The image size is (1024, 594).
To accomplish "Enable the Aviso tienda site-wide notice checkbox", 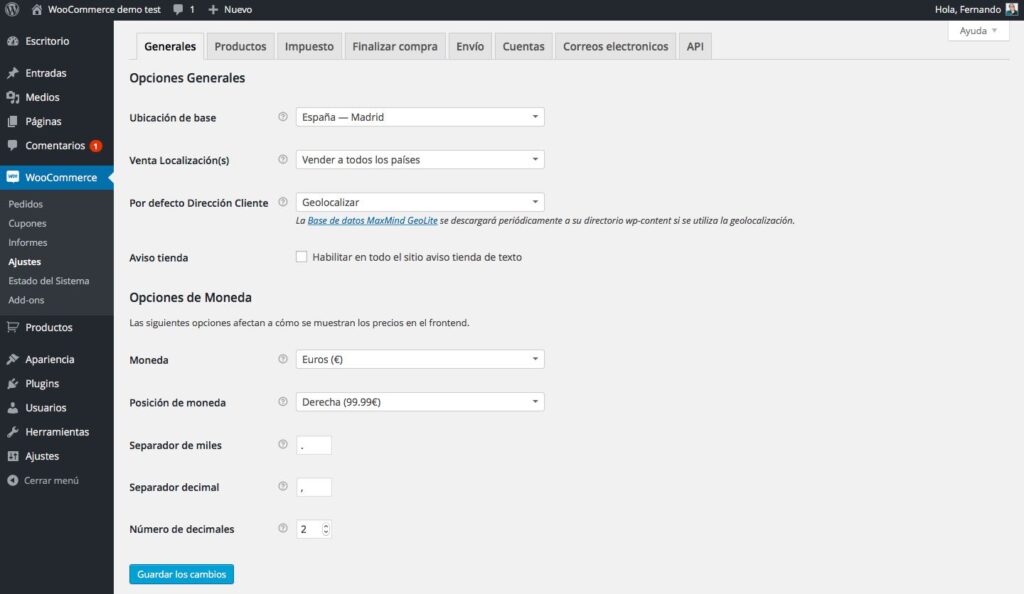I will click(301, 257).
